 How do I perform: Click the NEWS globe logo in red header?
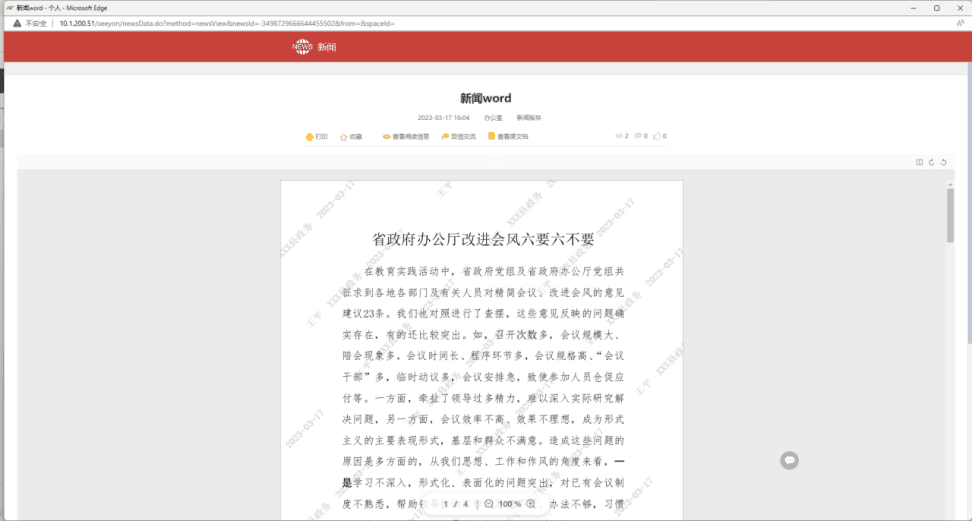click(302, 47)
